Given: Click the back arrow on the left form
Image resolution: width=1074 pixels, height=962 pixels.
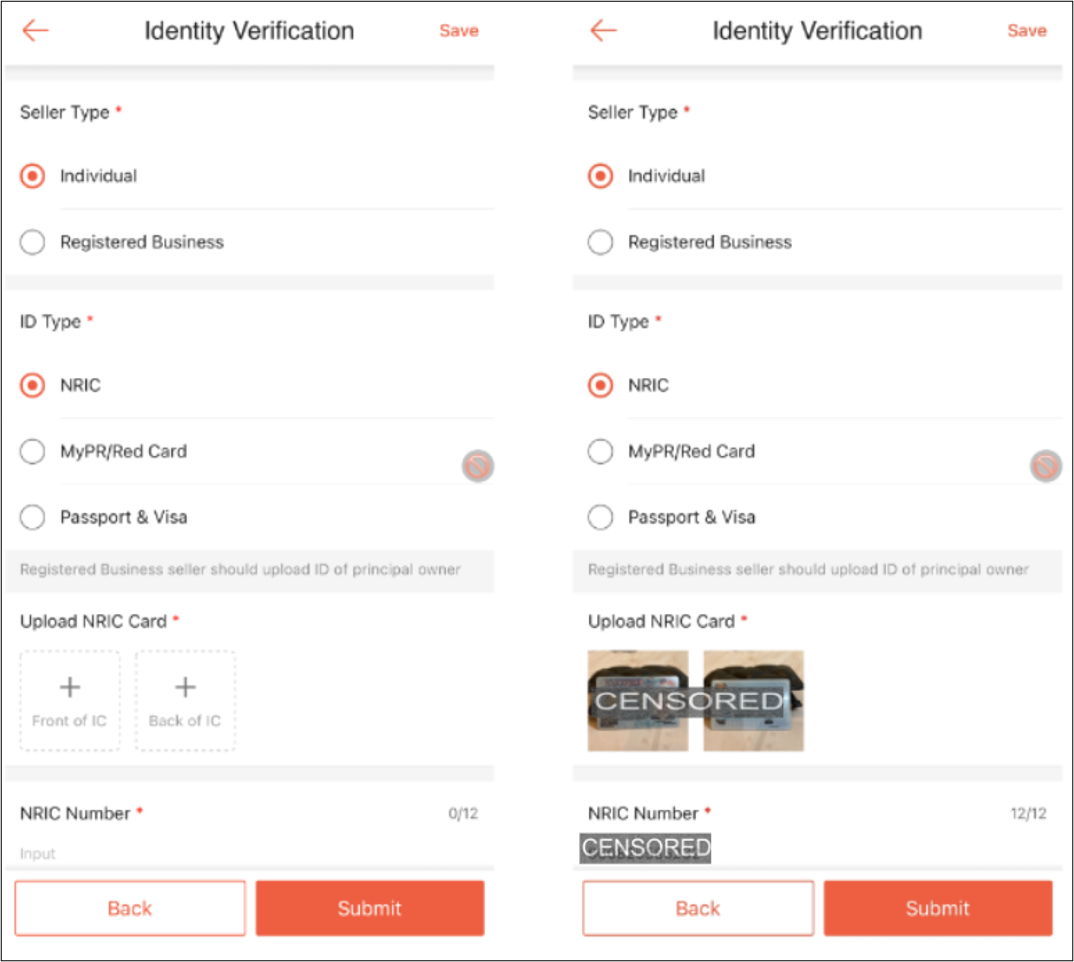Looking at the screenshot, I should point(34,30).
